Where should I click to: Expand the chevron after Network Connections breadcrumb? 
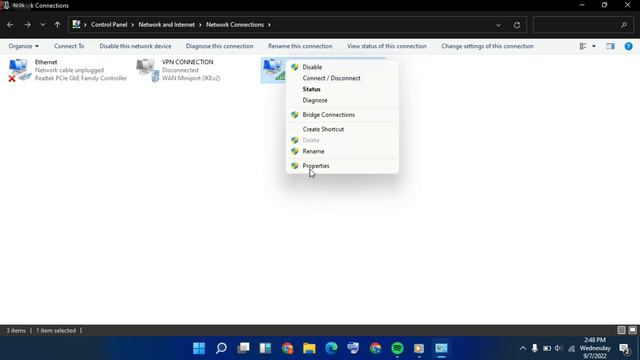[x=269, y=25]
